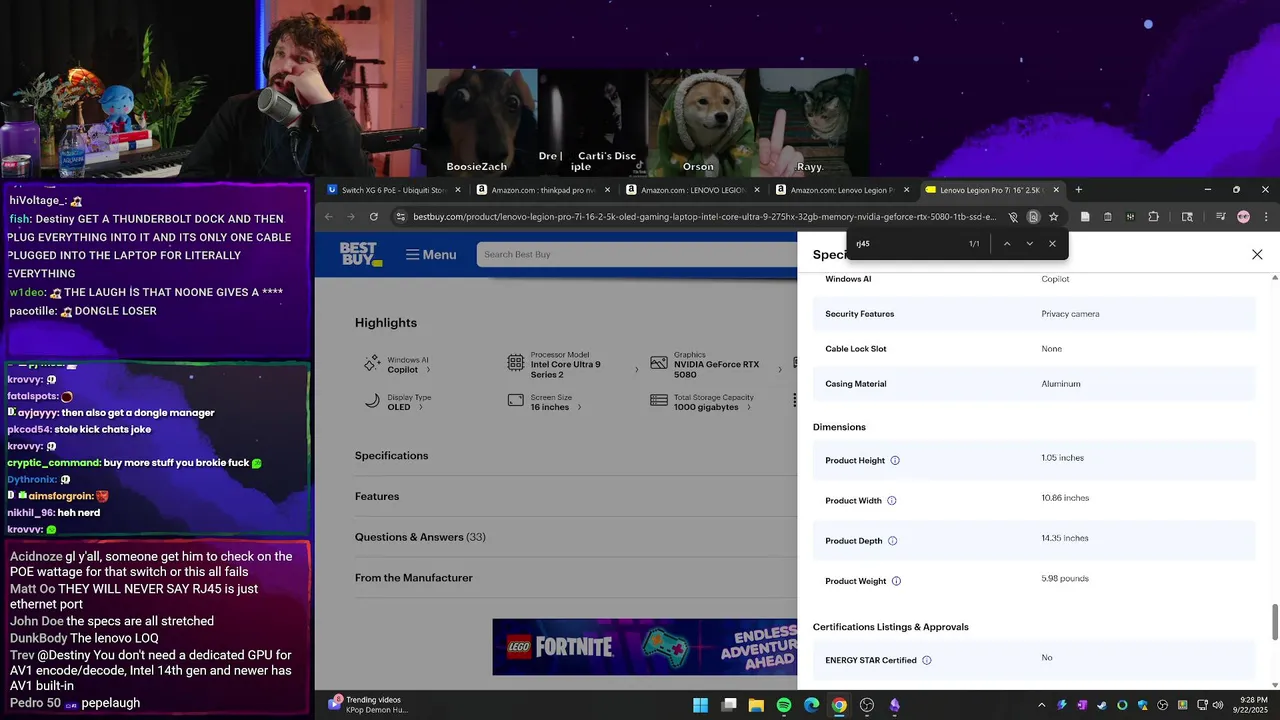The height and width of the screenshot is (720, 1280).
Task: Bookmark this page with the star icon
Action: pyautogui.click(x=1053, y=217)
